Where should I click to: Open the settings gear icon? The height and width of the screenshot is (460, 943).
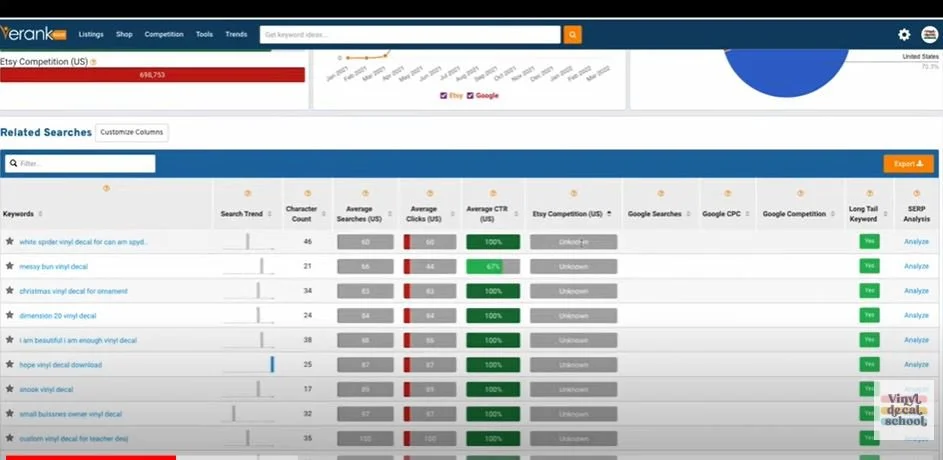[x=904, y=35]
